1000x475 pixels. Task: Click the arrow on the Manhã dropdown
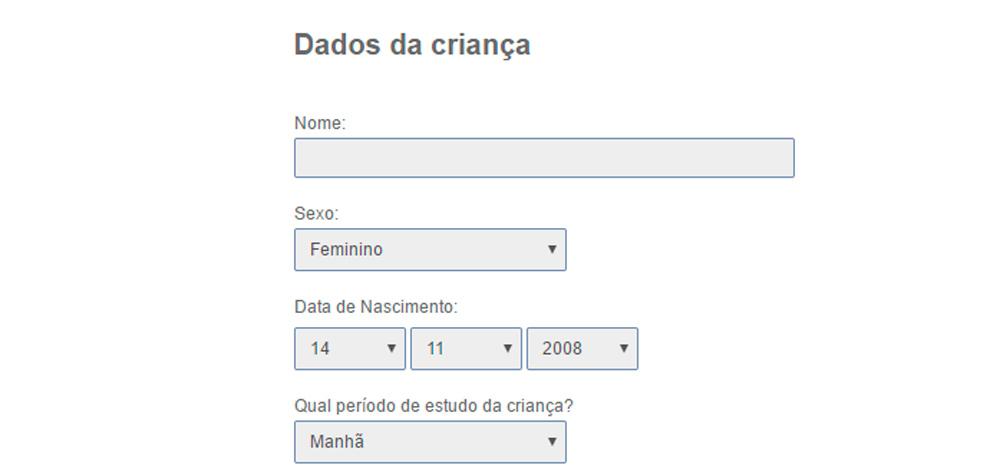click(551, 441)
